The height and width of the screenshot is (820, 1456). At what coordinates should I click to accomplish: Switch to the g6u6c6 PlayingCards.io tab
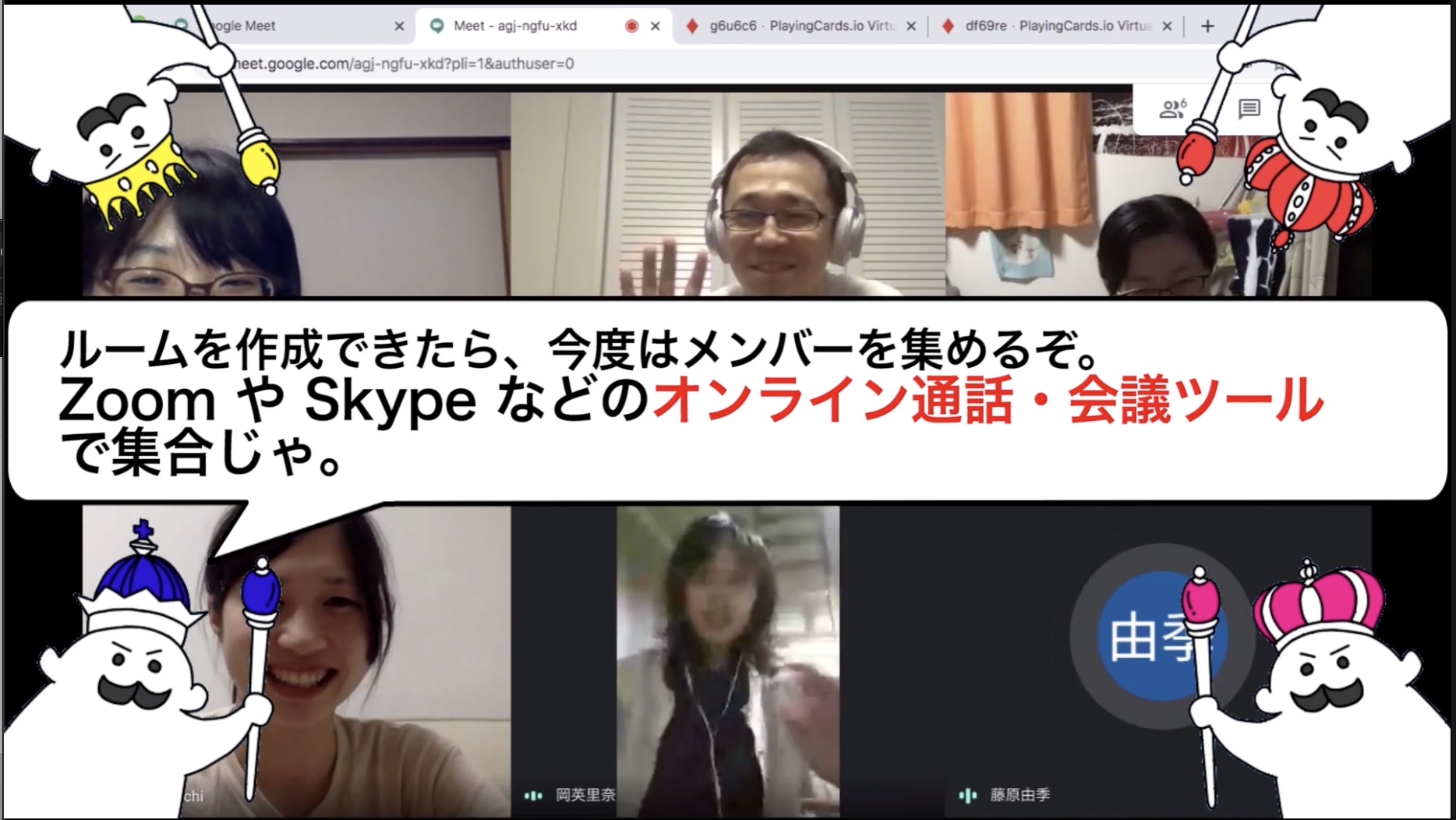pyautogui.click(x=787, y=26)
